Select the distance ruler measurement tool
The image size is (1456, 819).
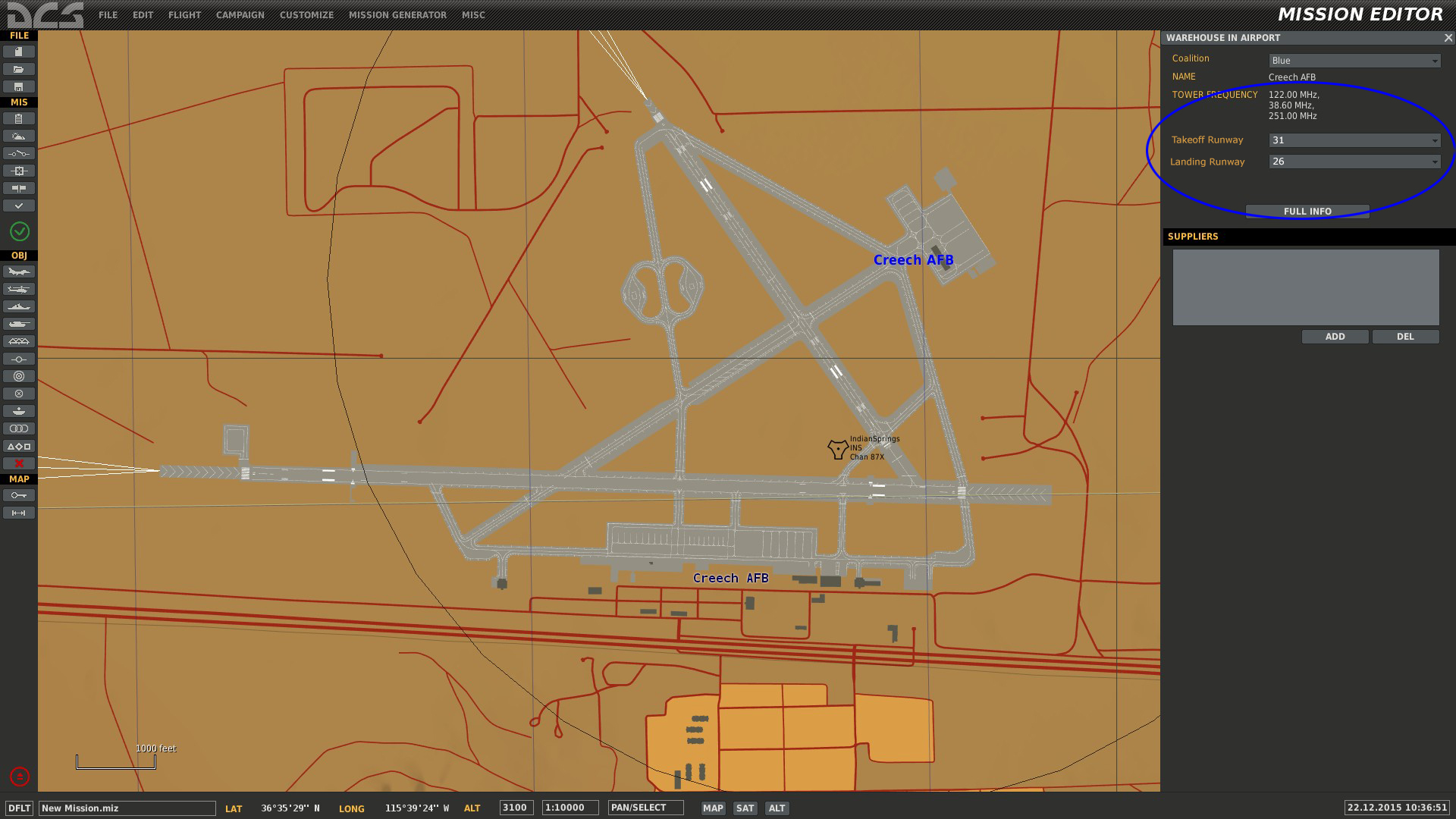pyautogui.click(x=19, y=513)
